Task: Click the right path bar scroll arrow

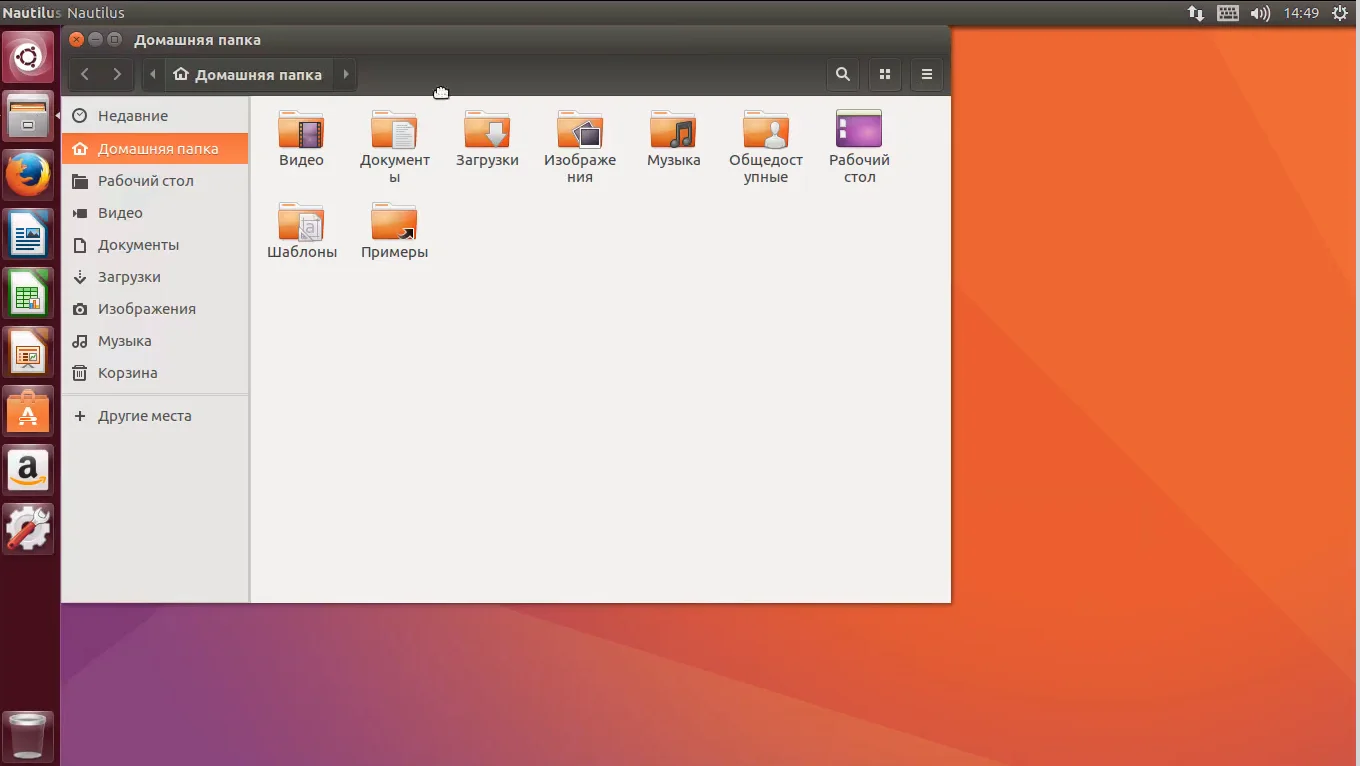Action: [x=346, y=74]
